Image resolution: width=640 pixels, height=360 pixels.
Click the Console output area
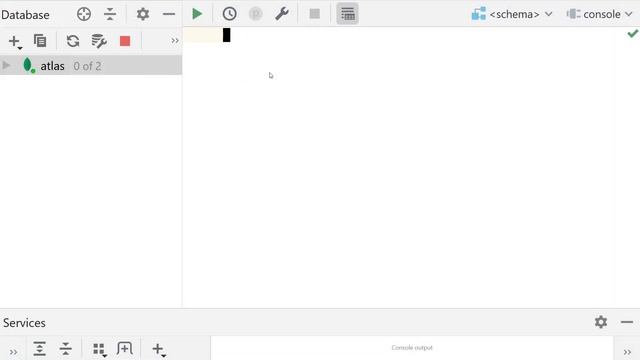point(412,348)
